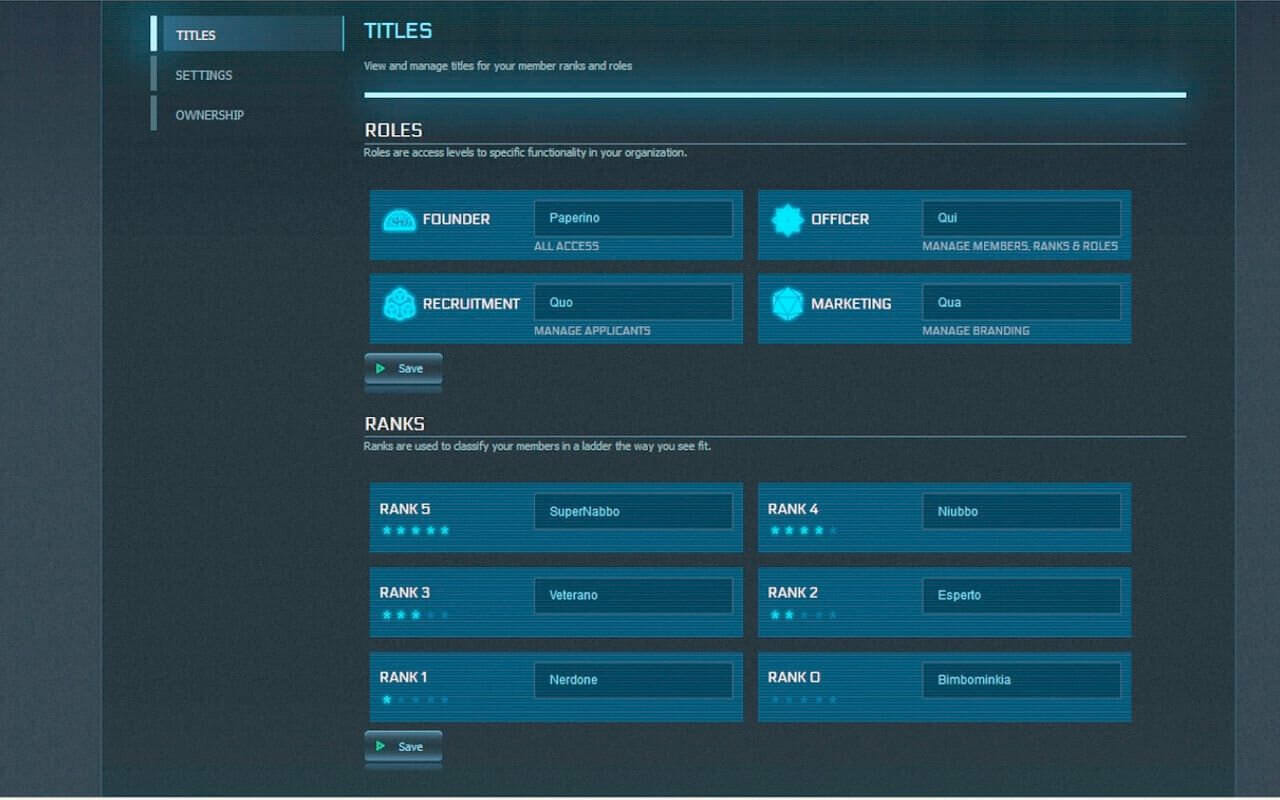
Task: Click the Recruitment role cube icon
Action: pos(399,304)
